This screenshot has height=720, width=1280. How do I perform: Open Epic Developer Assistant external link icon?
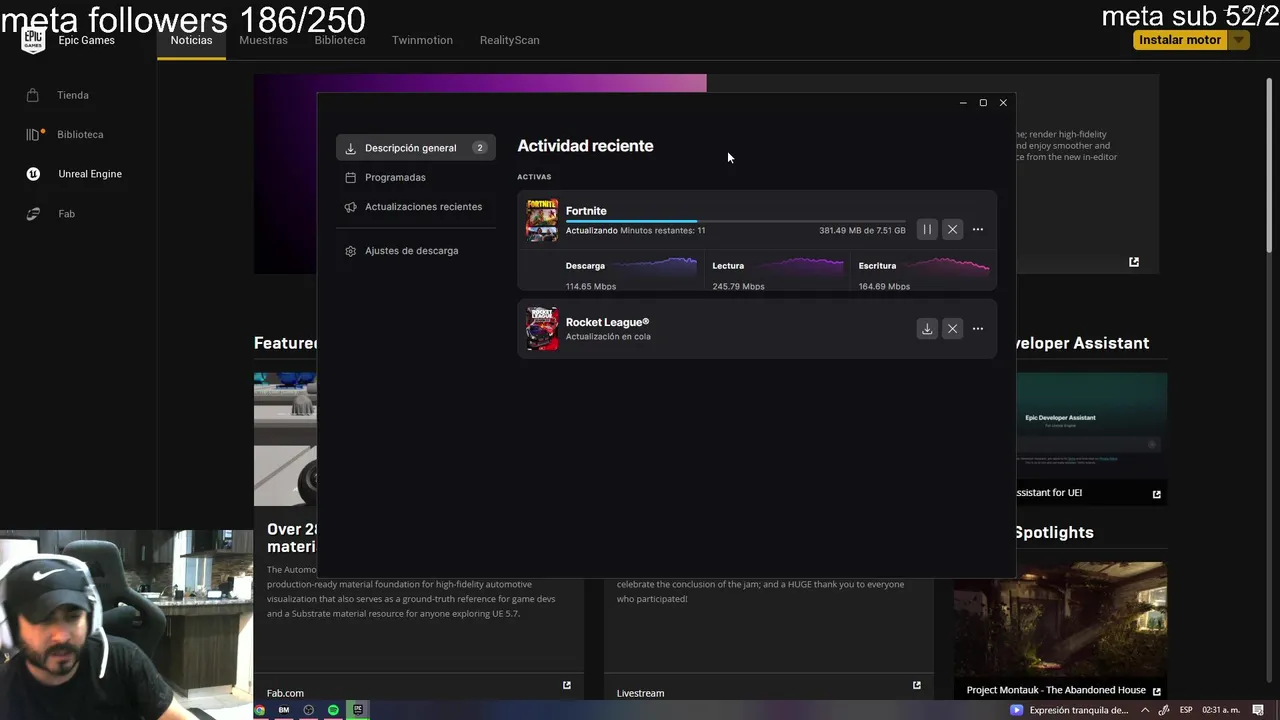[x=1157, y=494]
